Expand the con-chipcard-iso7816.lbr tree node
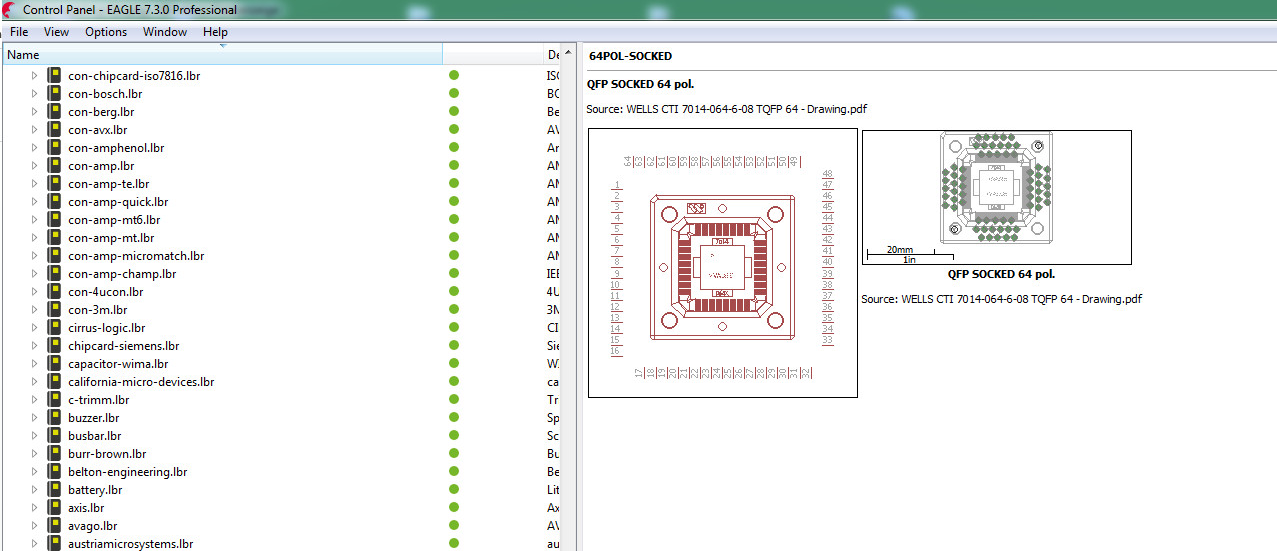Viewport: 1277px width, 551px height. (x=34, y=76)
